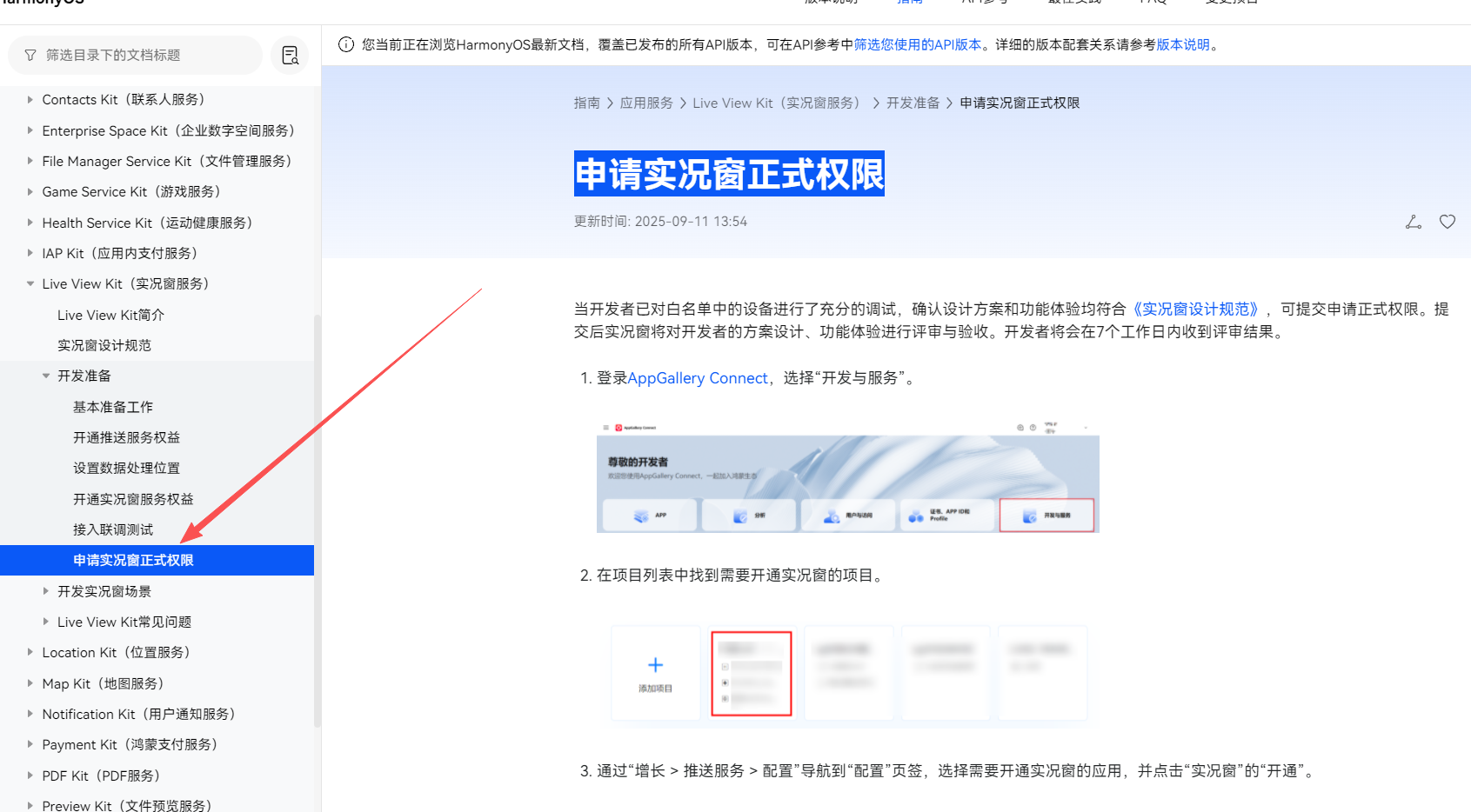This screenshot has width=1471, height=812.
Task: Expand Map Kit tree node
Action: pyautogui.click(x=30, y=683)
